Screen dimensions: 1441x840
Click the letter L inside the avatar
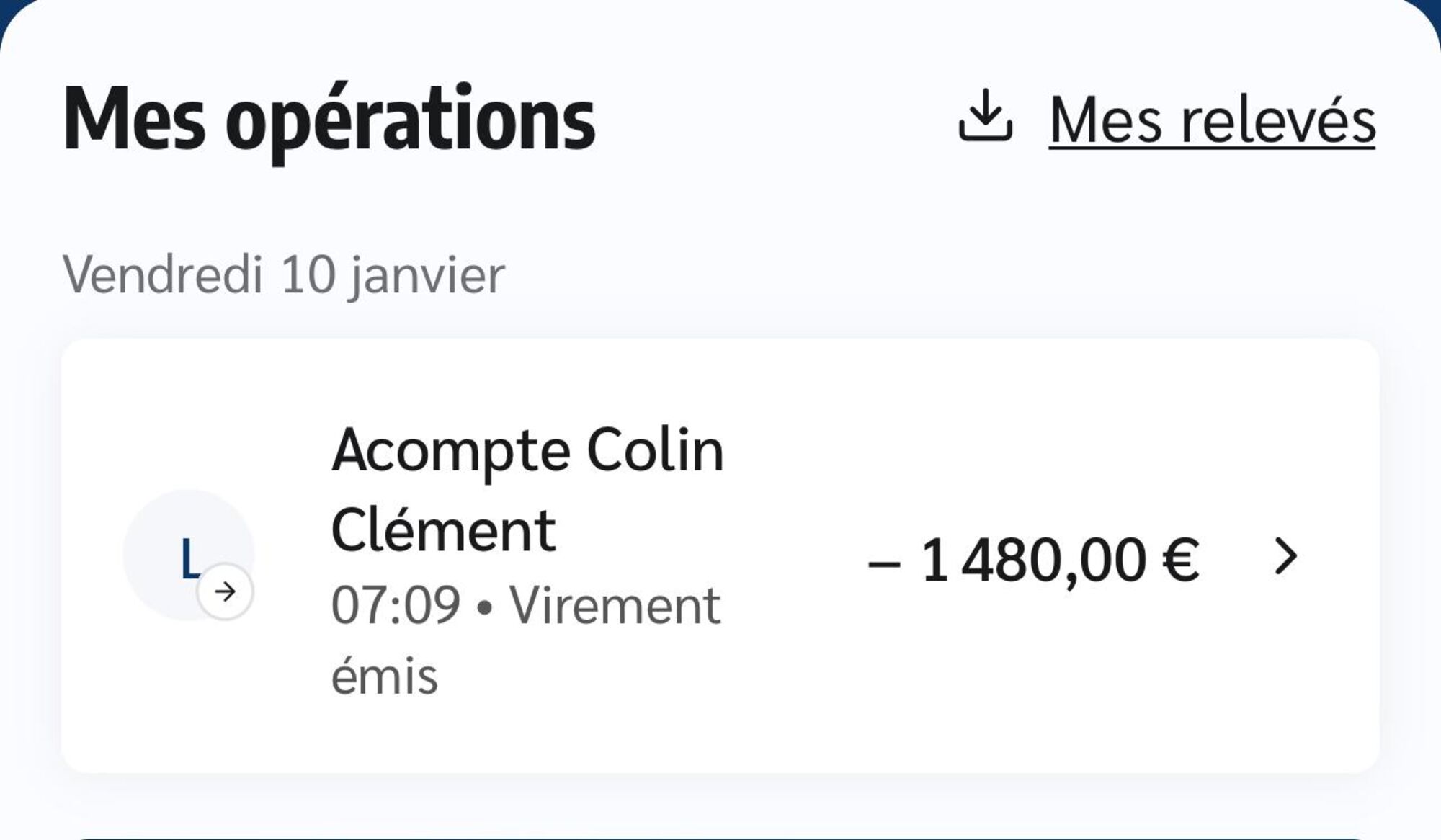point(189,559)
